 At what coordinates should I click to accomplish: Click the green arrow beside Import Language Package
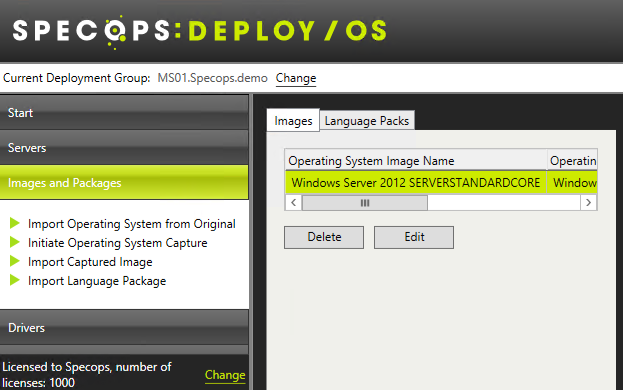pos(15,280)
